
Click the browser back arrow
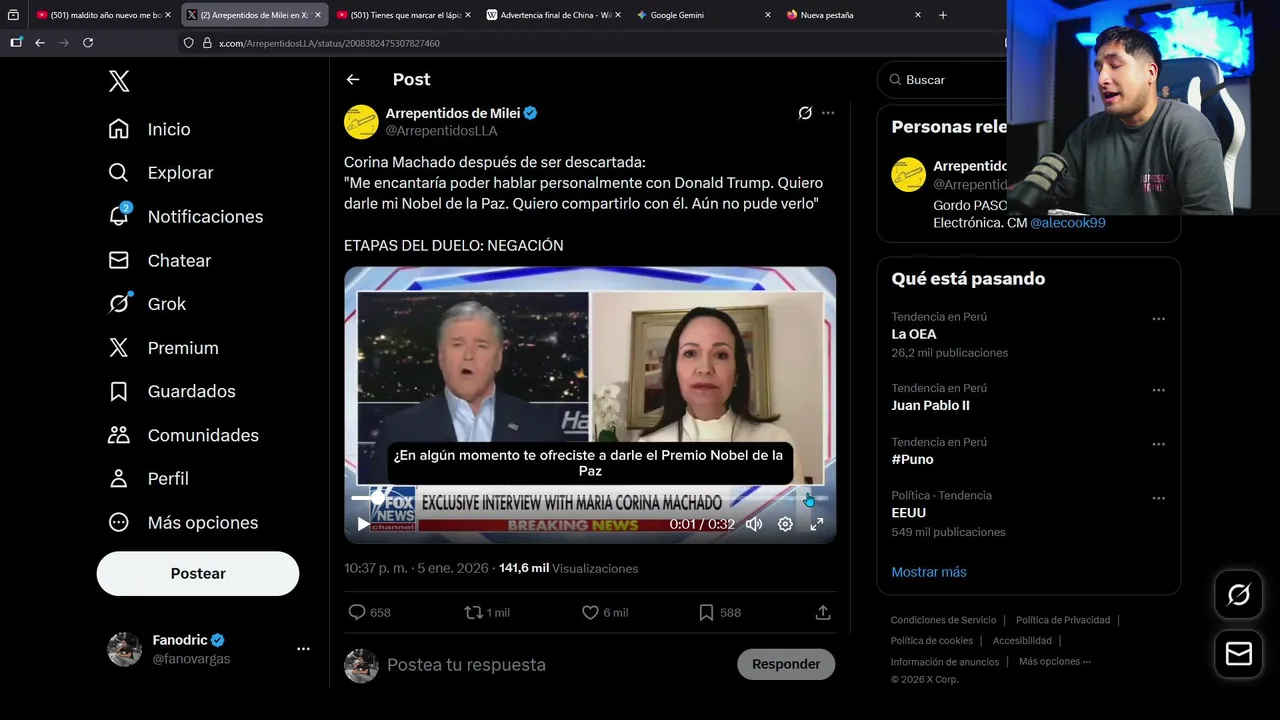(40, 43)
